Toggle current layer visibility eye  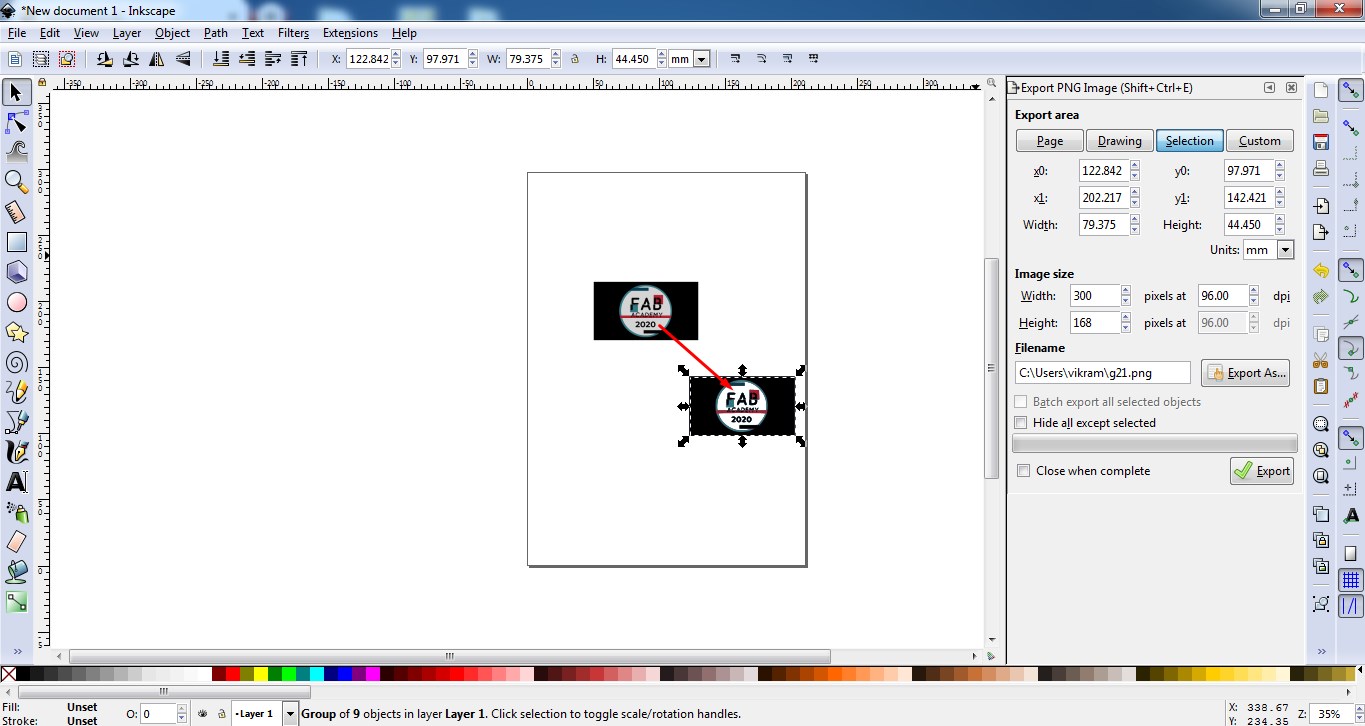click(x=203, y=714)
